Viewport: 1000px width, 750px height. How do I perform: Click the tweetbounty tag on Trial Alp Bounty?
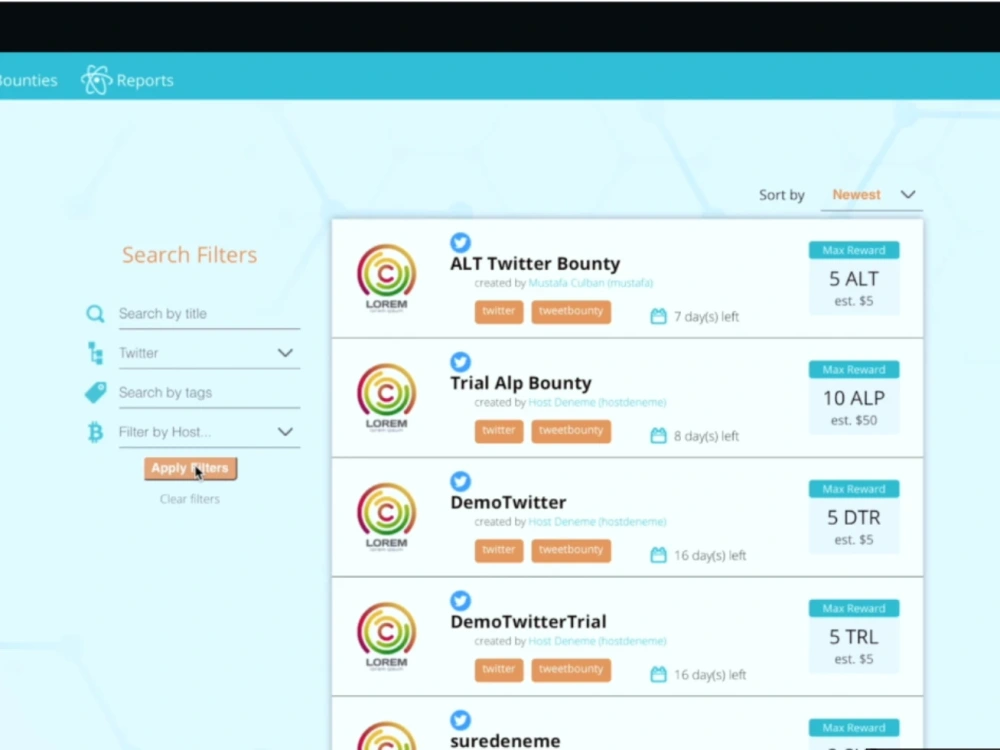pos(571,430)
